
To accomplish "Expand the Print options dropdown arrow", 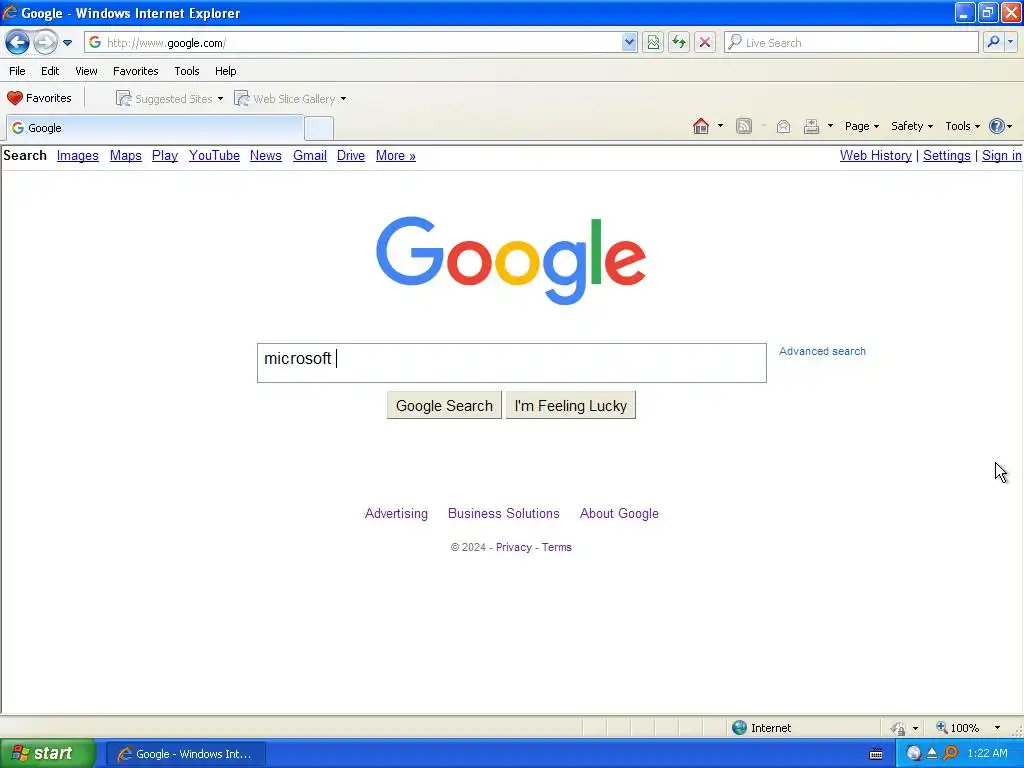I will point(830,126).
